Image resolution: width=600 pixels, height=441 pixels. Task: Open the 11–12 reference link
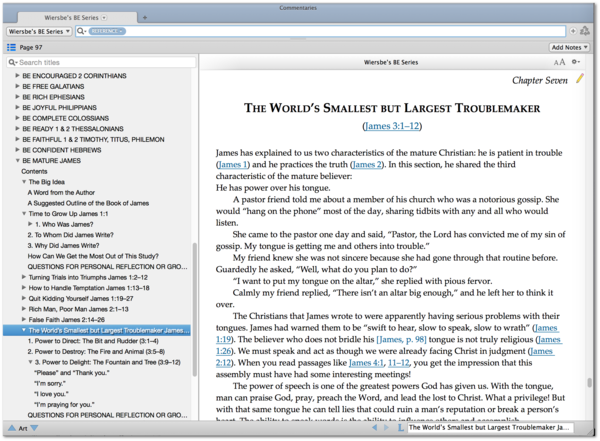[x=399, y=363]
